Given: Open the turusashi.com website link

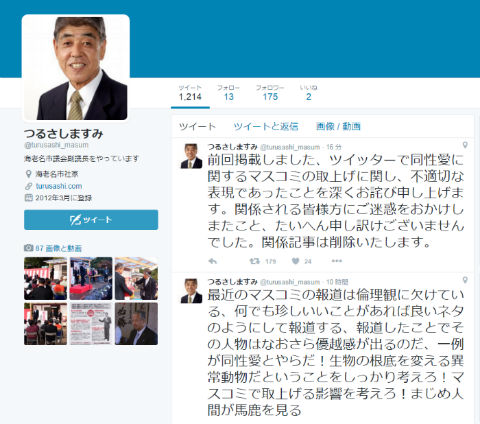Looking at the screenshot, I should tap(59, 186).
